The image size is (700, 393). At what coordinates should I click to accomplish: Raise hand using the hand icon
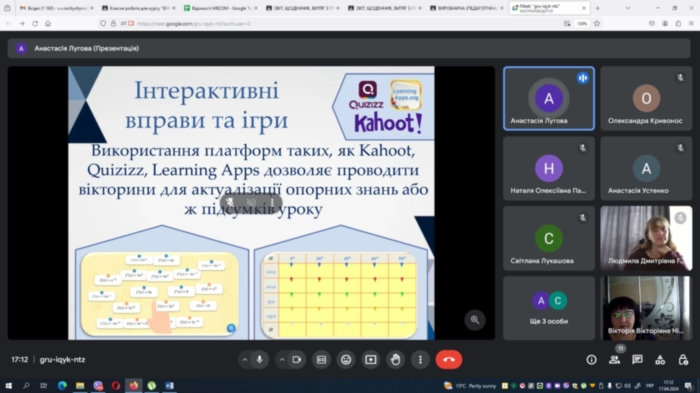pyautogui.click(x=396, y=360)
